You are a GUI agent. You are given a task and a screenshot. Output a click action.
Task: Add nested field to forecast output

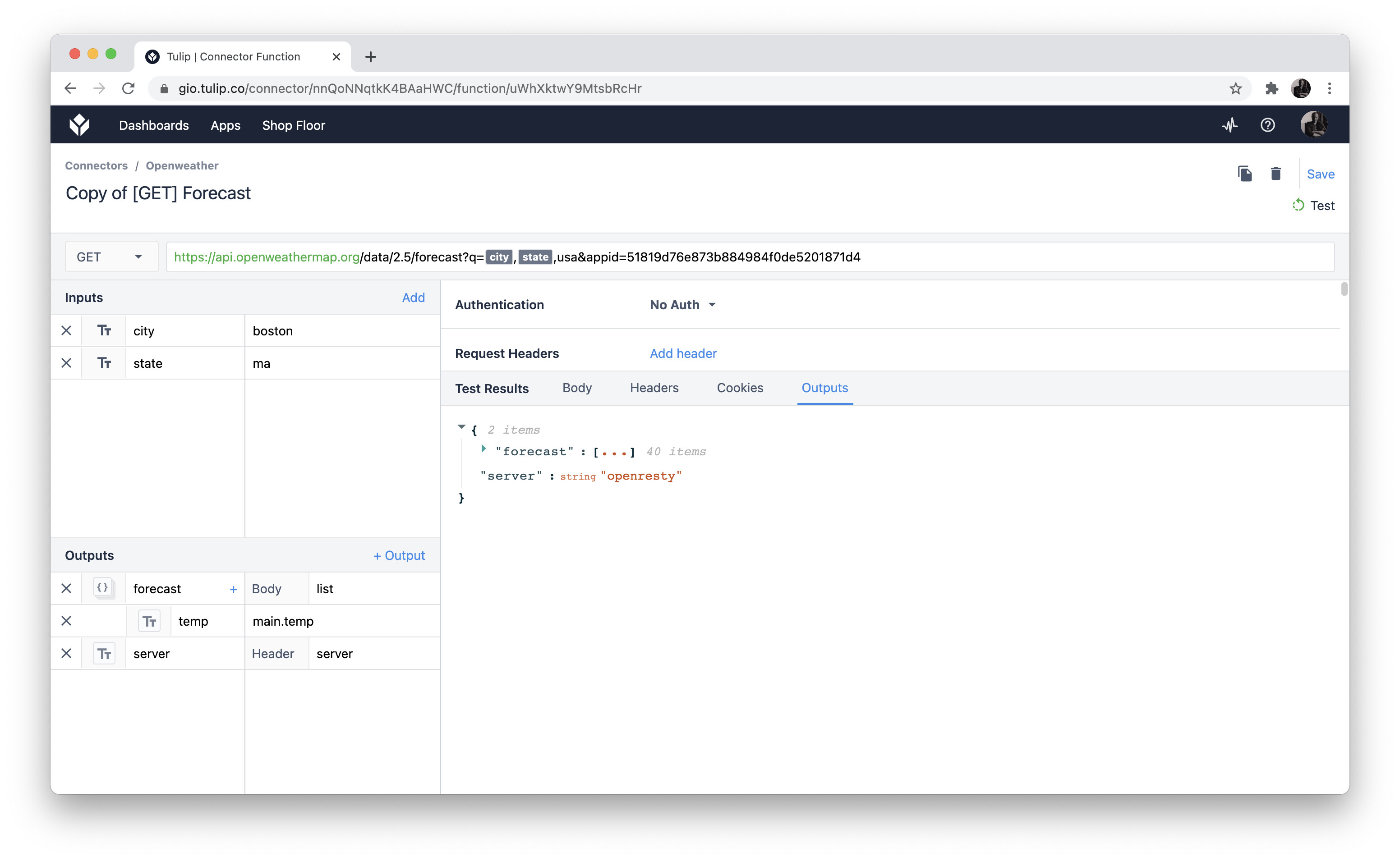[233, 589]
